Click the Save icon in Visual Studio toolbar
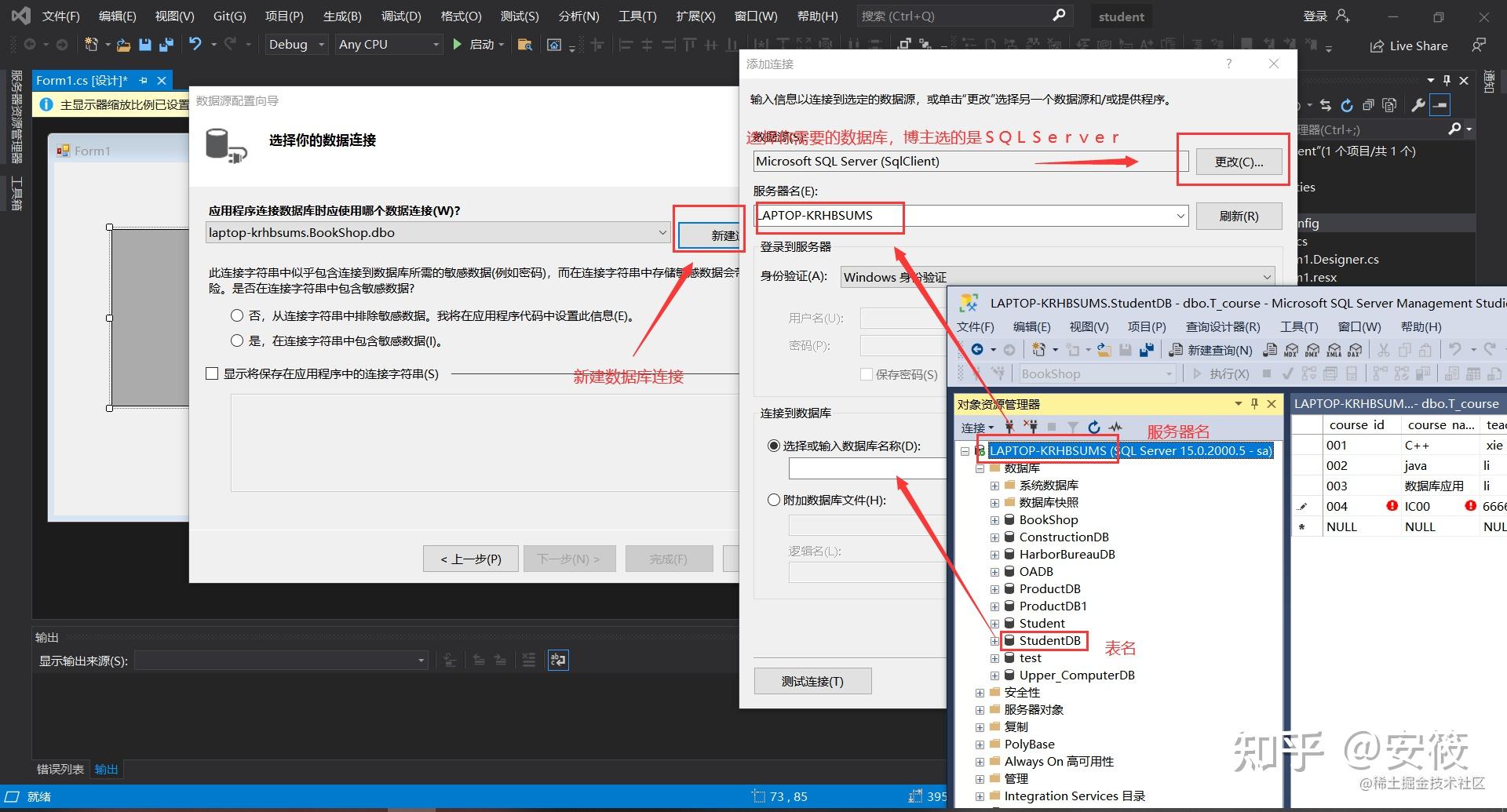Screen dimensions: 1507x812 [144, 45]
